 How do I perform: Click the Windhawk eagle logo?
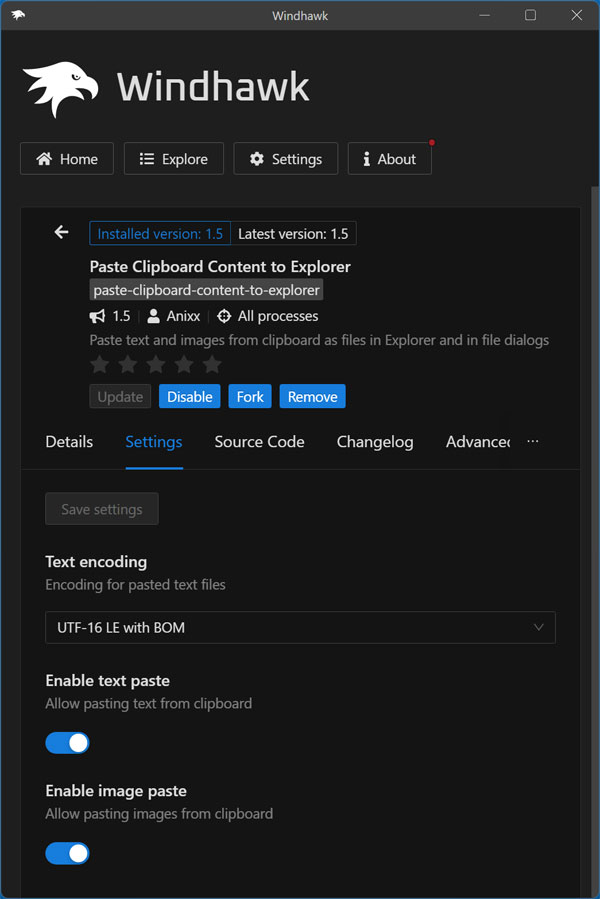60,89
